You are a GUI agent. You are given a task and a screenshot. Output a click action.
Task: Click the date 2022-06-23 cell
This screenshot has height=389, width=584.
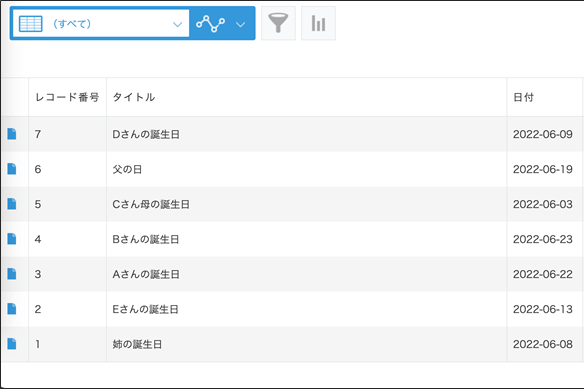click(545, 239)
